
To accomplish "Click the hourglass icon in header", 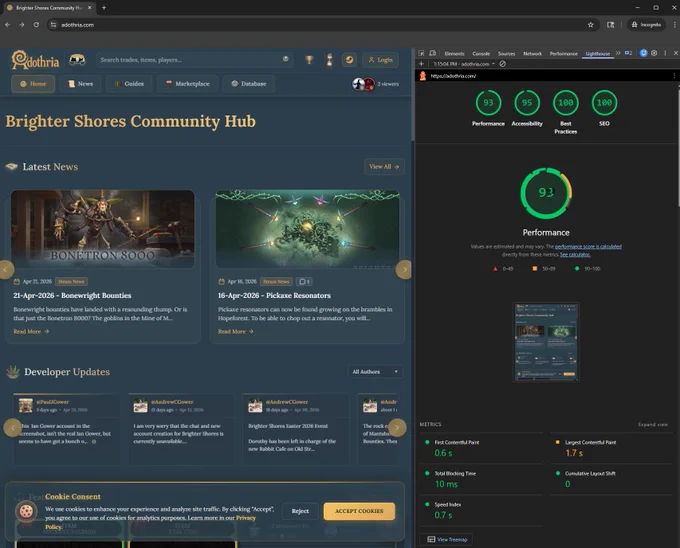I will (x=329, y=60).
